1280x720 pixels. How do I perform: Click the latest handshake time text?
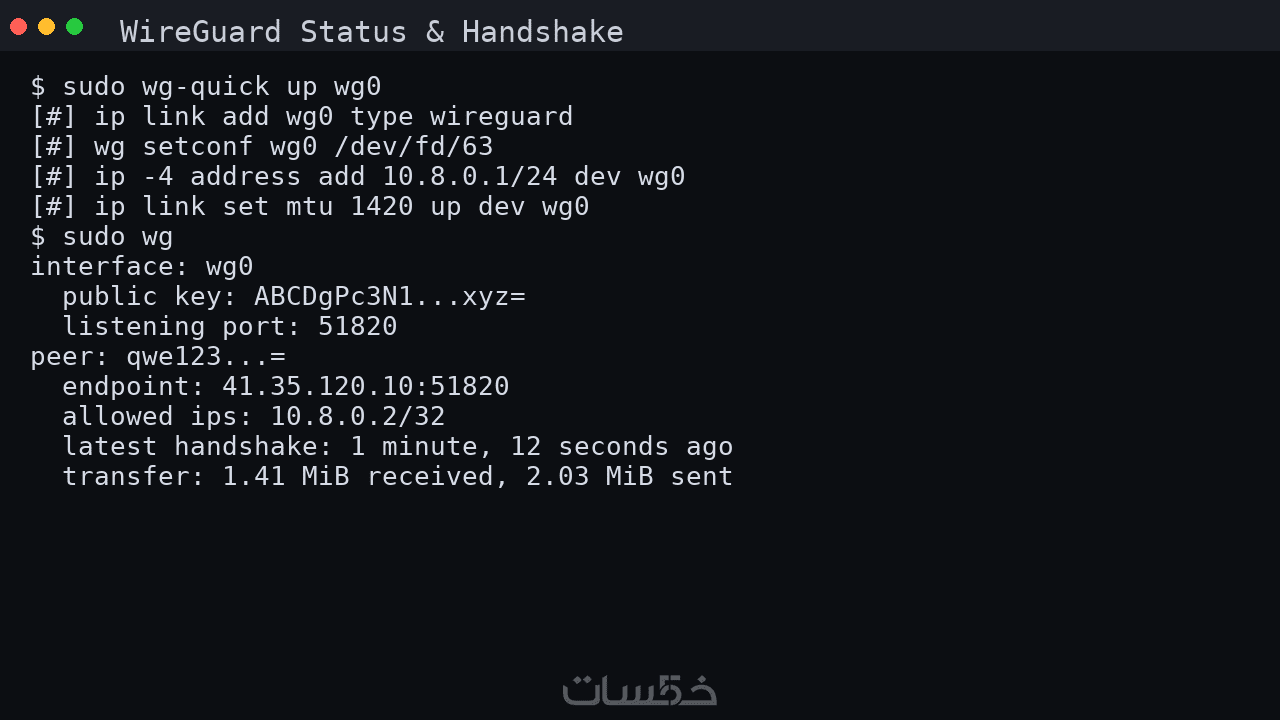coord(542,447)
